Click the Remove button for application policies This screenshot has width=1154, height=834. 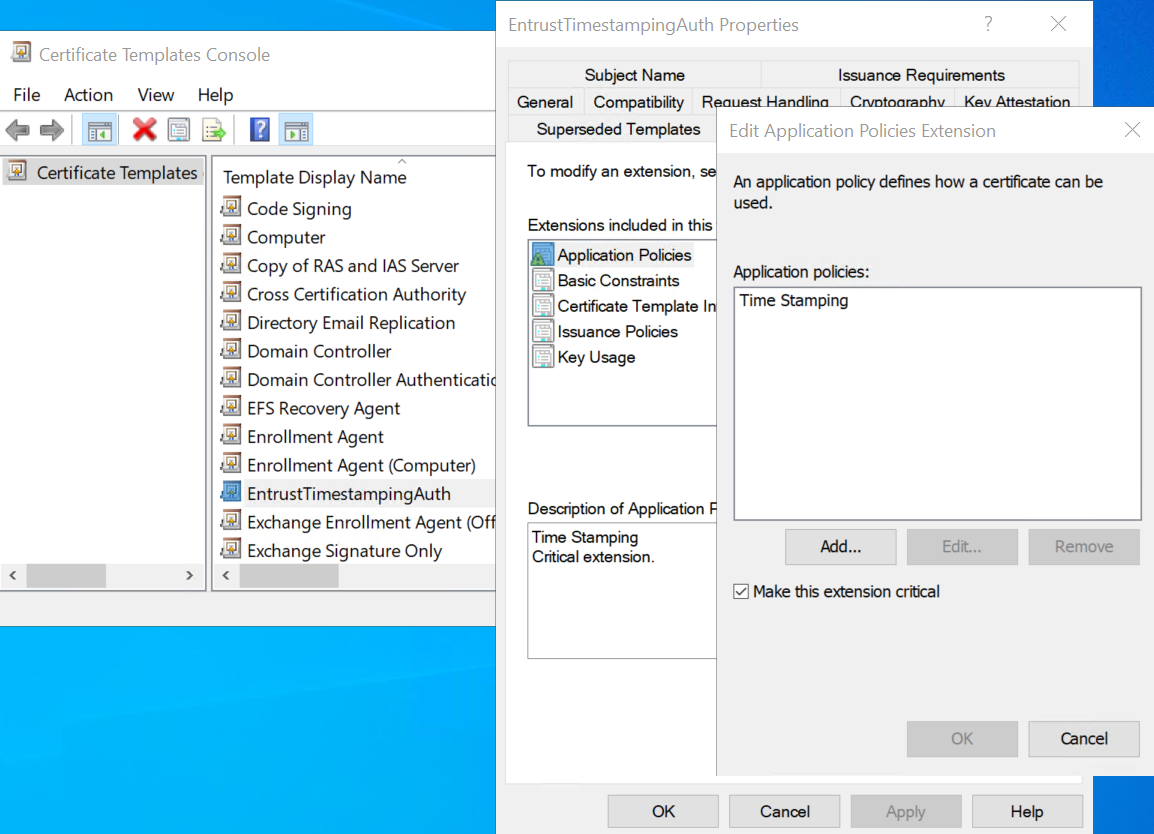(1083, 547)
